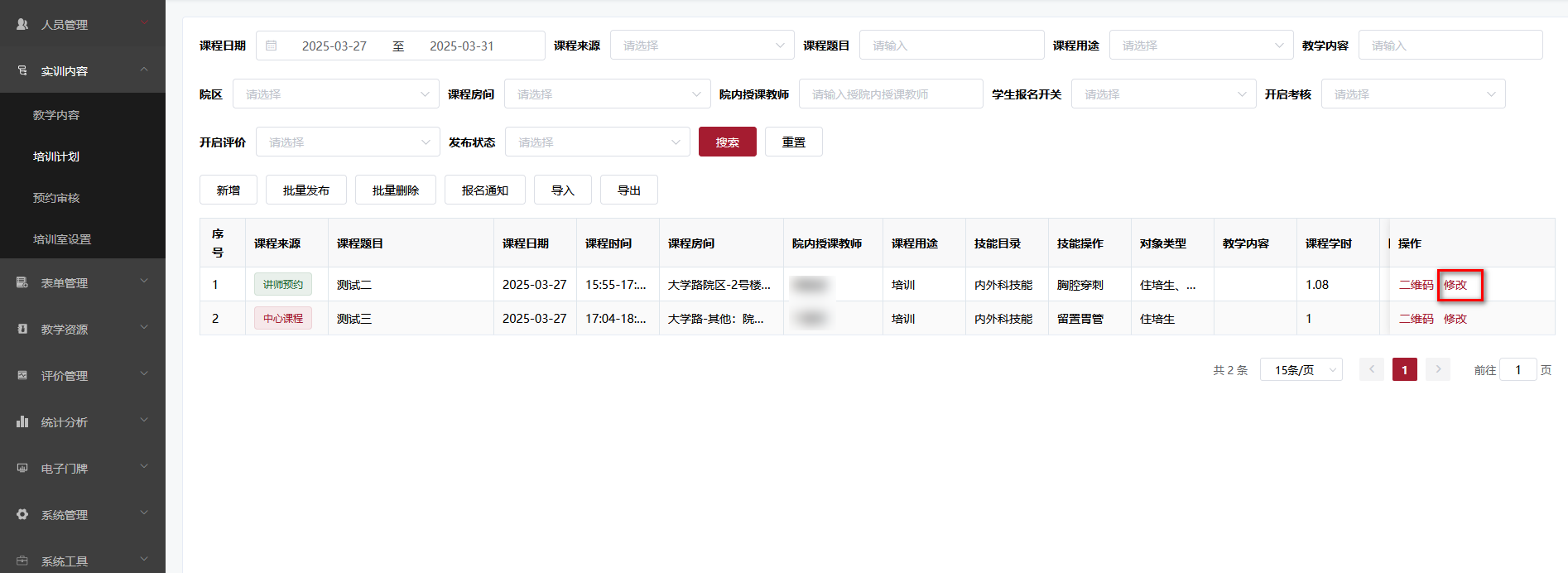Click the 教学内容 filter input field
Image resolution: width=1568 pixels, height=573 pixels.
click(1450, 46)
